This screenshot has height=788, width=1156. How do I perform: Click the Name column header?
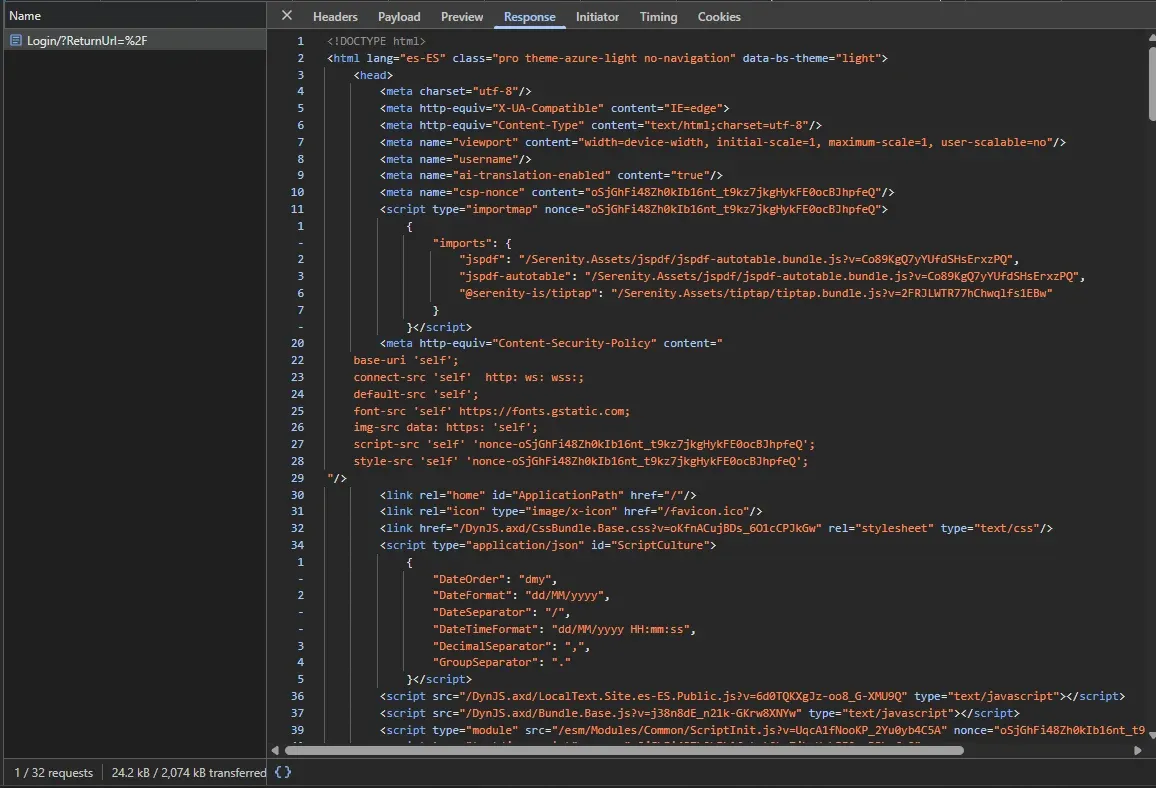tap(26, 16)
